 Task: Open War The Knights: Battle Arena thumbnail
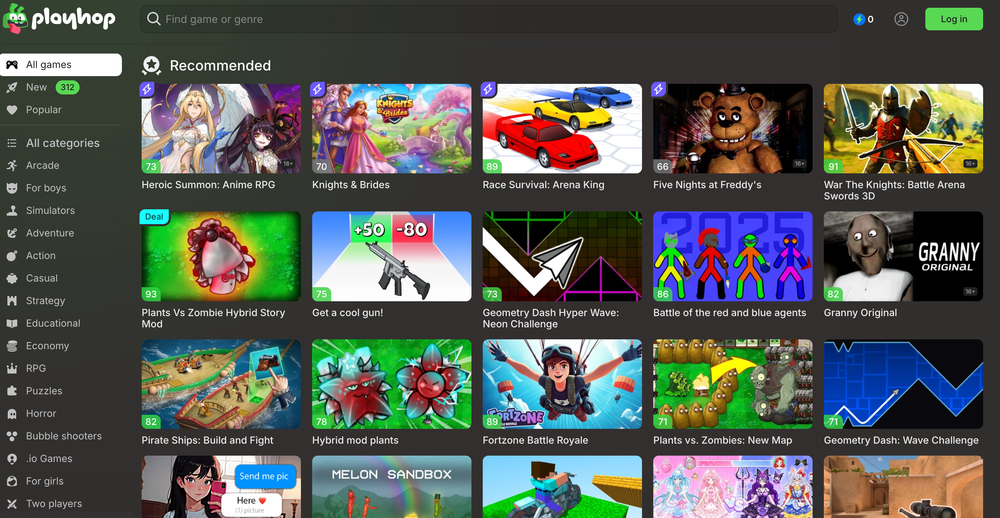tap(904, 128)
